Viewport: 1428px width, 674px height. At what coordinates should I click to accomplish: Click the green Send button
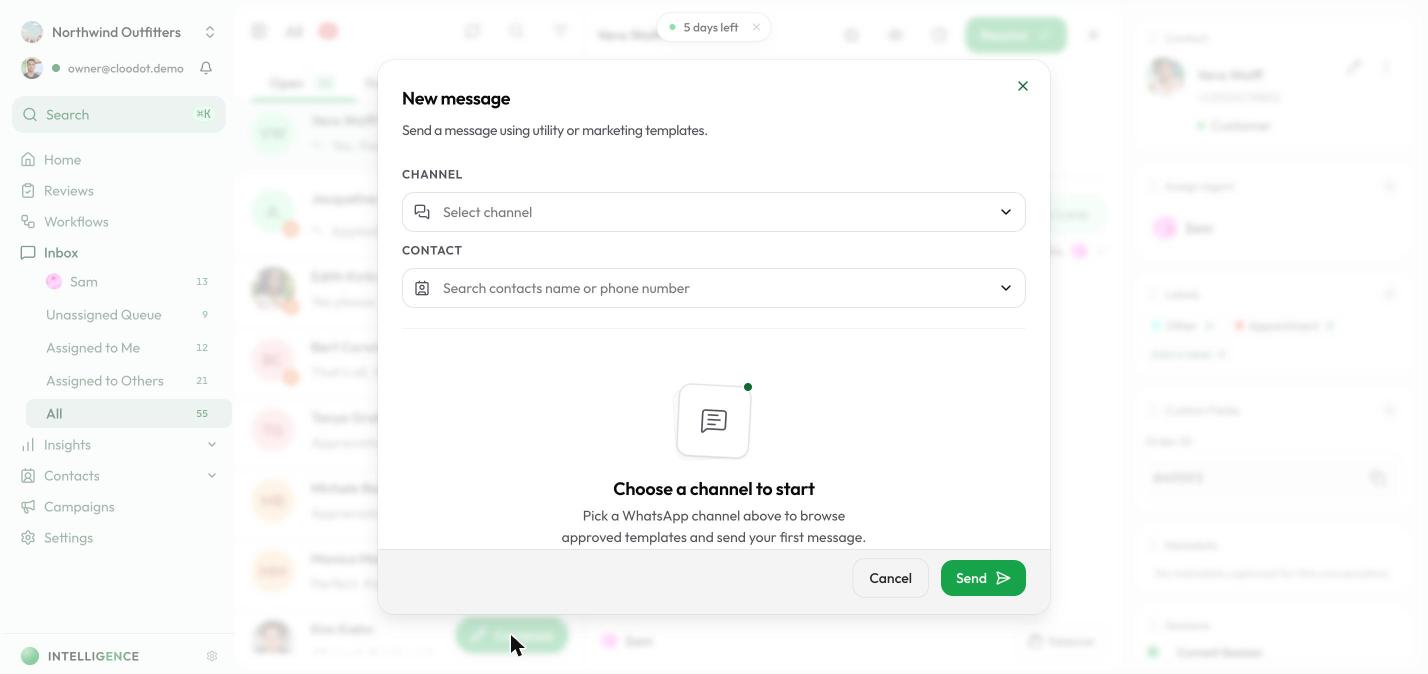tap(983, 578)
